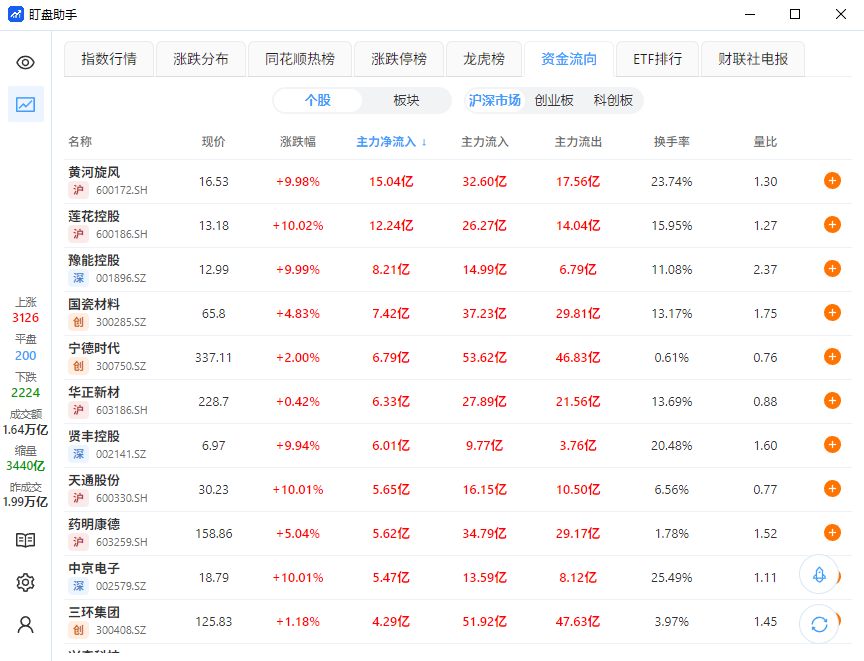
Task: Add 黄河旋风 with orange plus icon
Action: [x=832, y=181]
